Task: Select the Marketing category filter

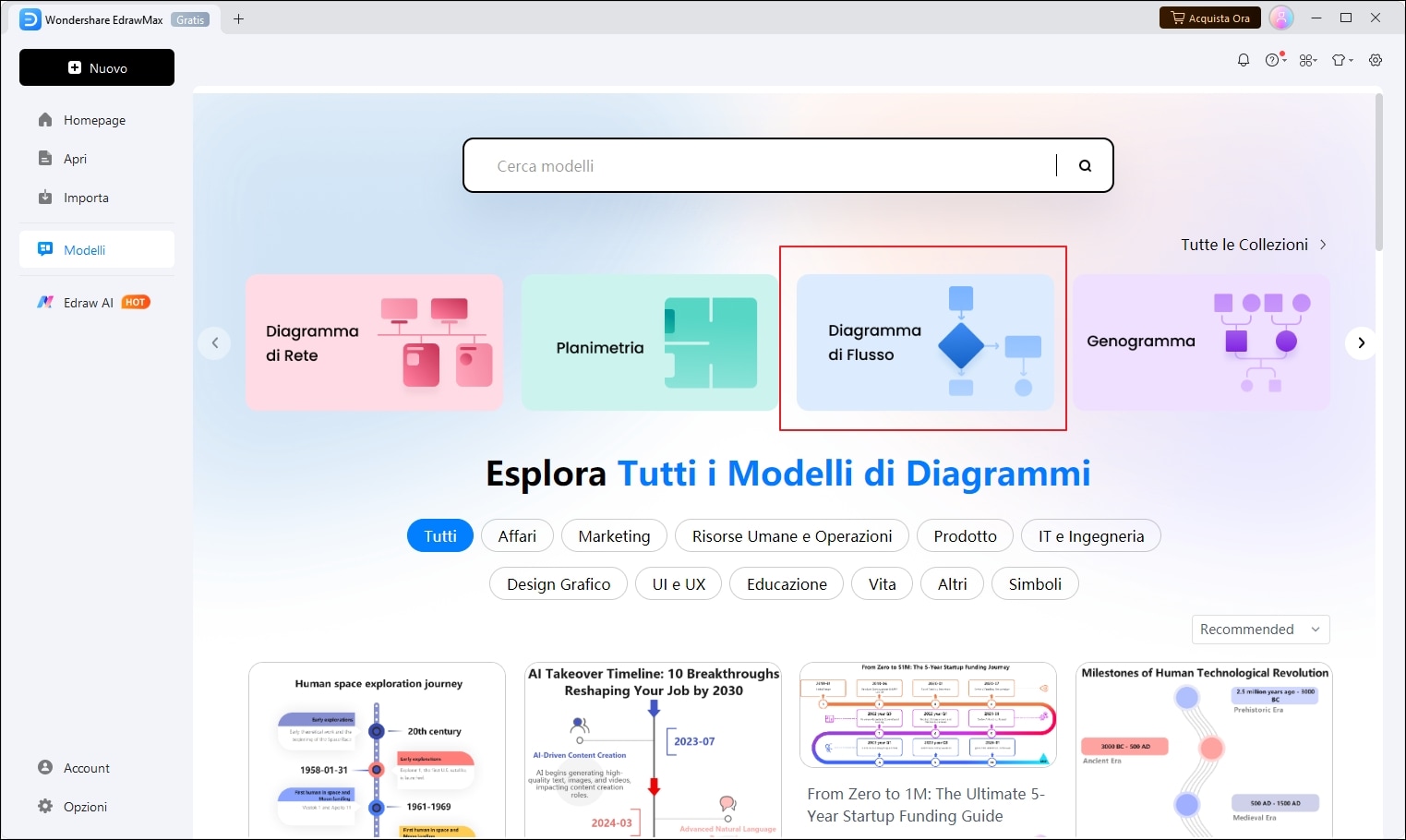Action: click(614, 536)
